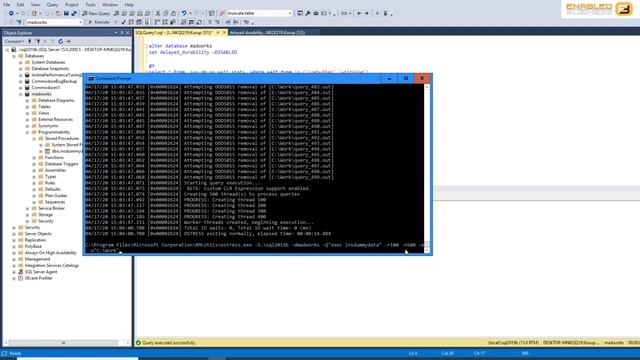Click the Save All icon in toolbar
640x360 pixels.
pyautogui.click(x=74, y=13)
